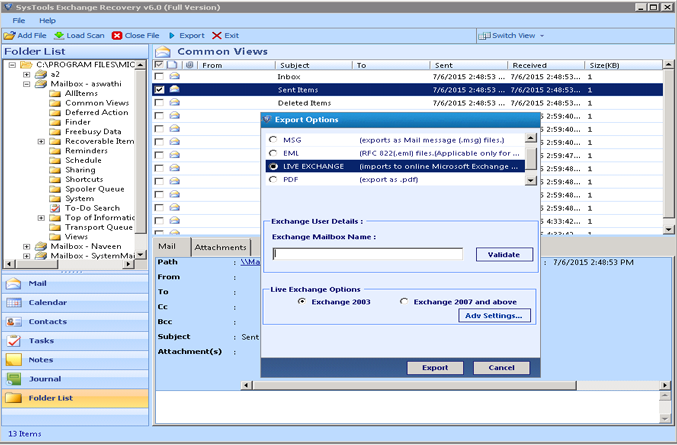Select the PDF export radio button
This screenshot has height=445, width=677.
tap(273, 180)
